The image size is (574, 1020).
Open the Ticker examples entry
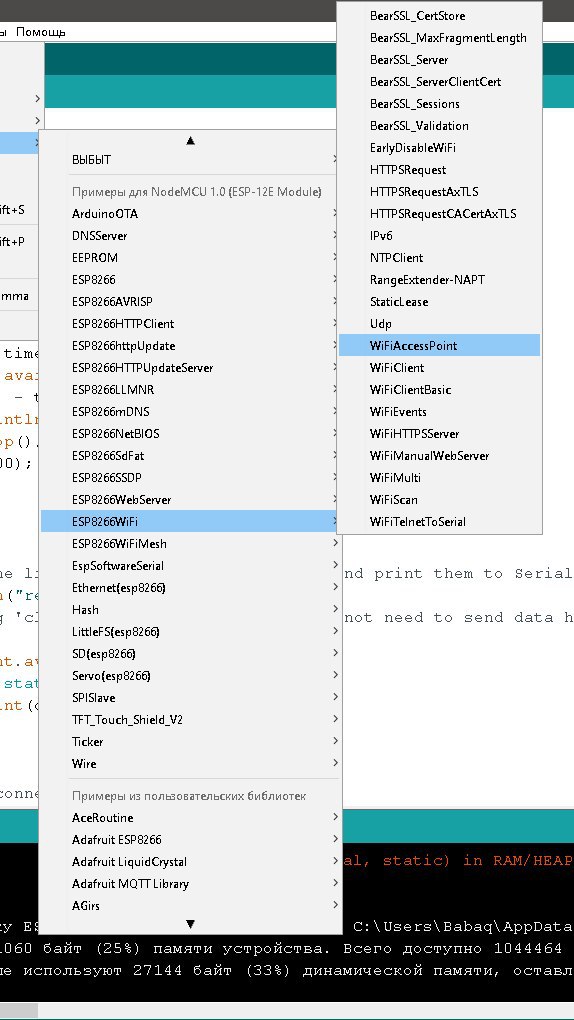point(190,742)
